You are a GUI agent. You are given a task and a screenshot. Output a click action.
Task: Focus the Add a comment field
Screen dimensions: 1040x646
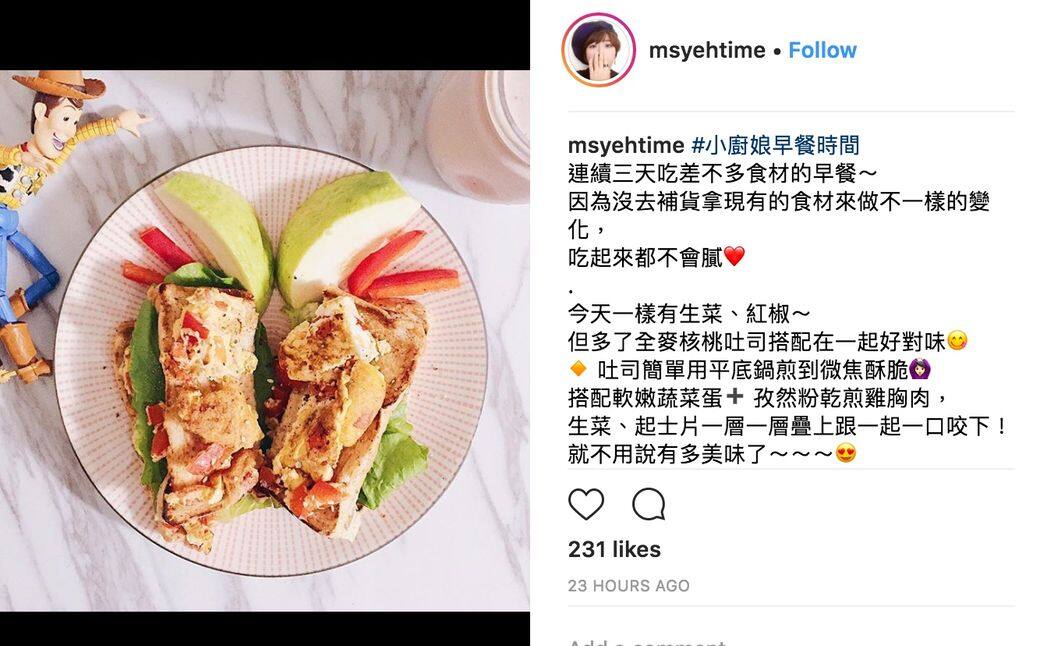click(791, 641)
